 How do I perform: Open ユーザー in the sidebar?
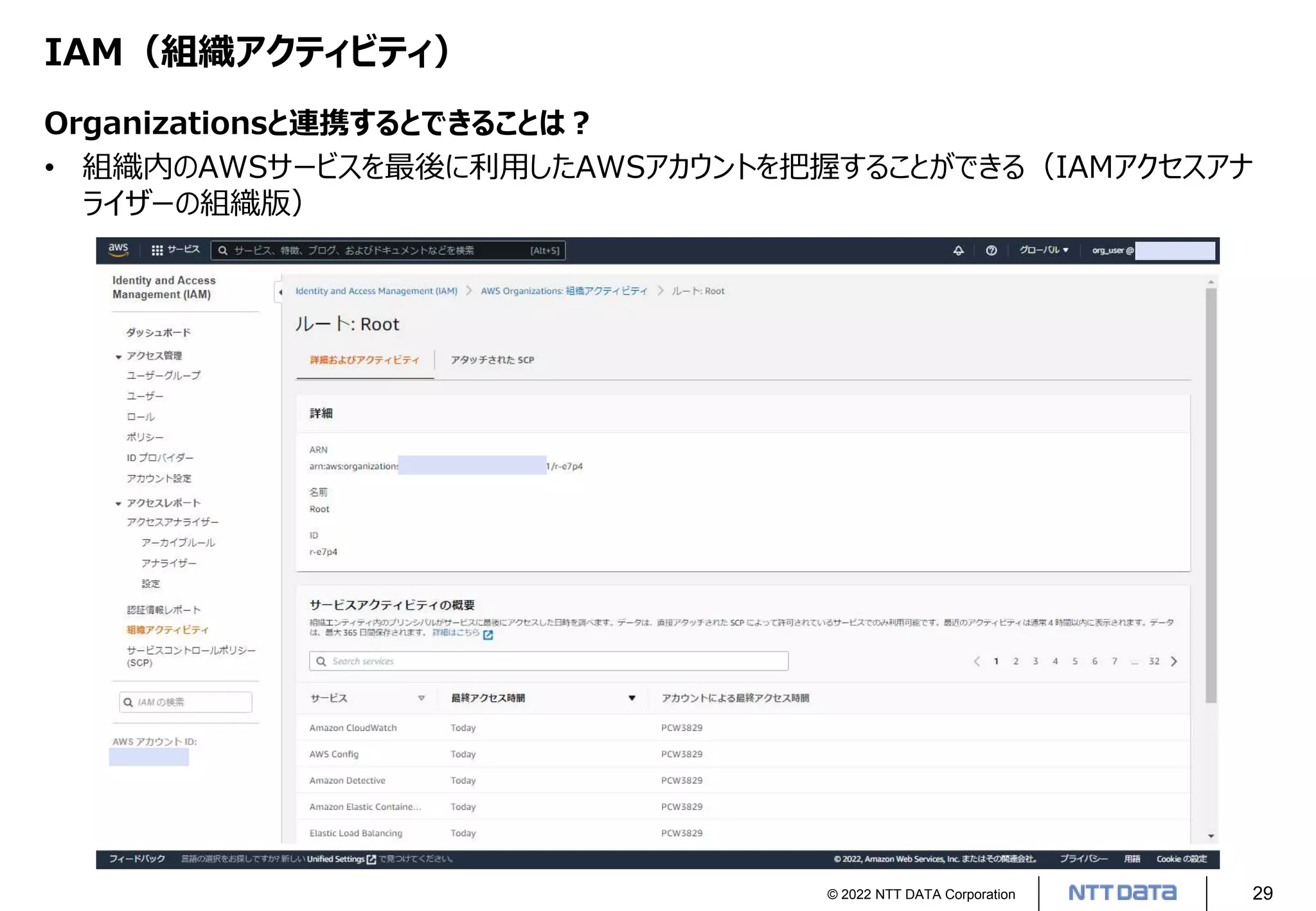145,396
